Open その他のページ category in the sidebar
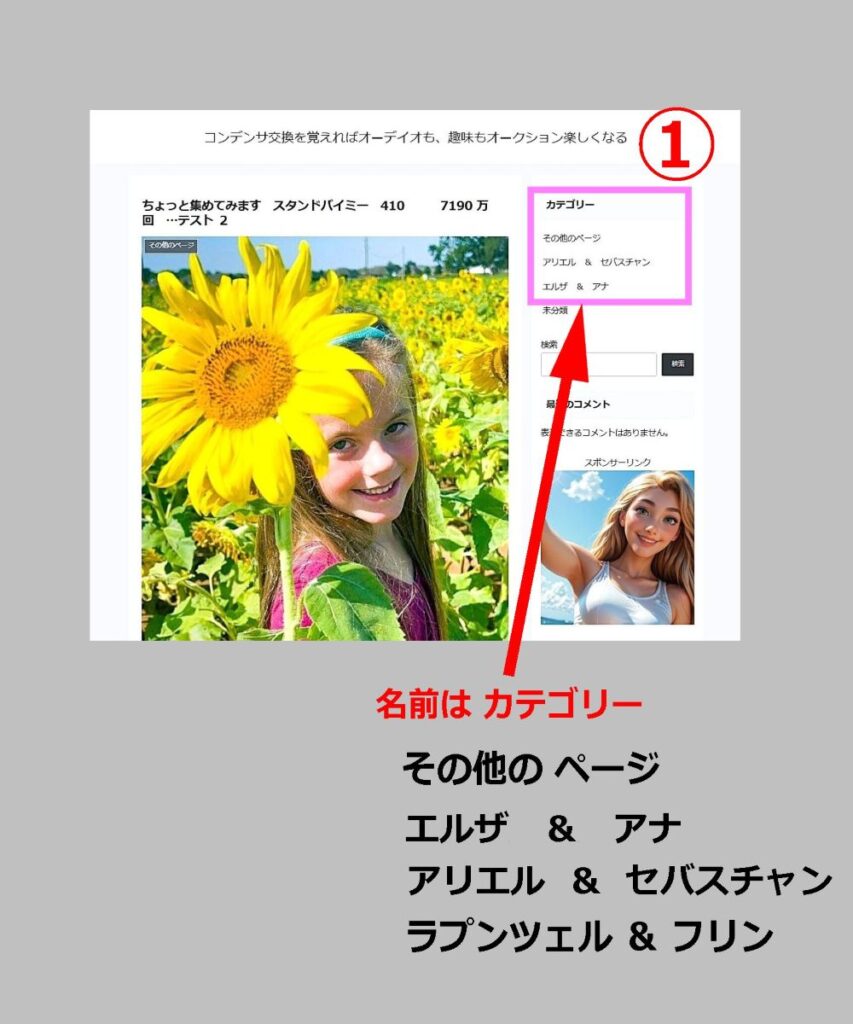The image size is (853, 1024). click(571, 238)
